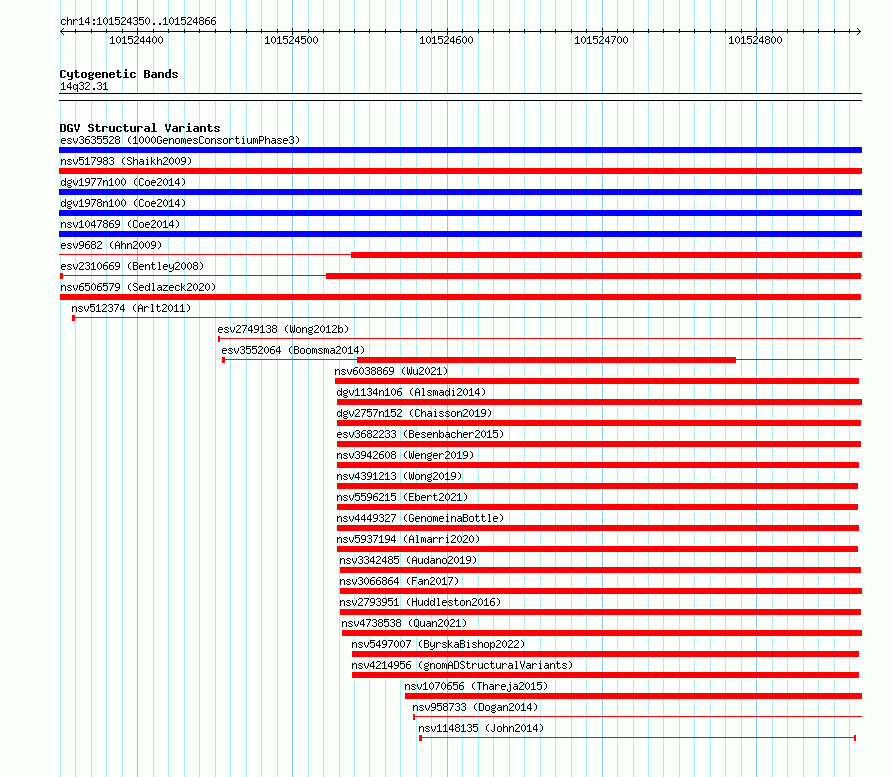
Task: Click the thick red bar of esv3552064
Action: click(546, 360)
